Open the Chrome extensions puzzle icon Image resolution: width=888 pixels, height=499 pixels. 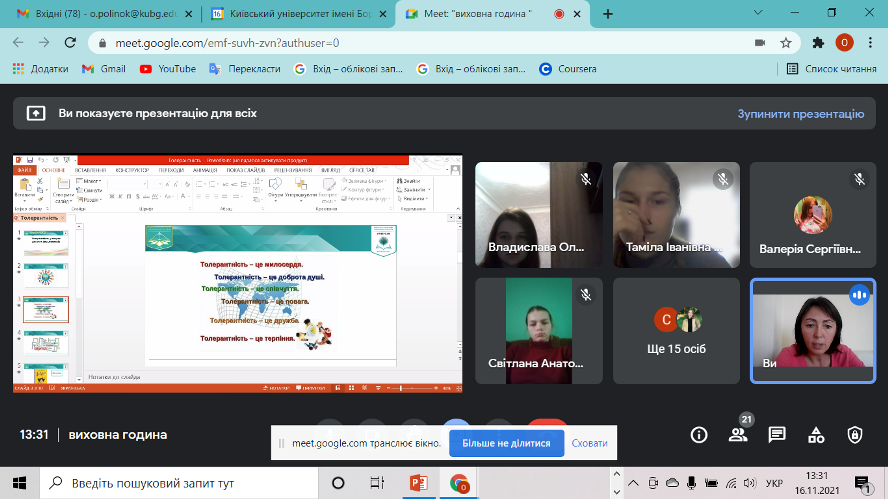tap(818, 43)
